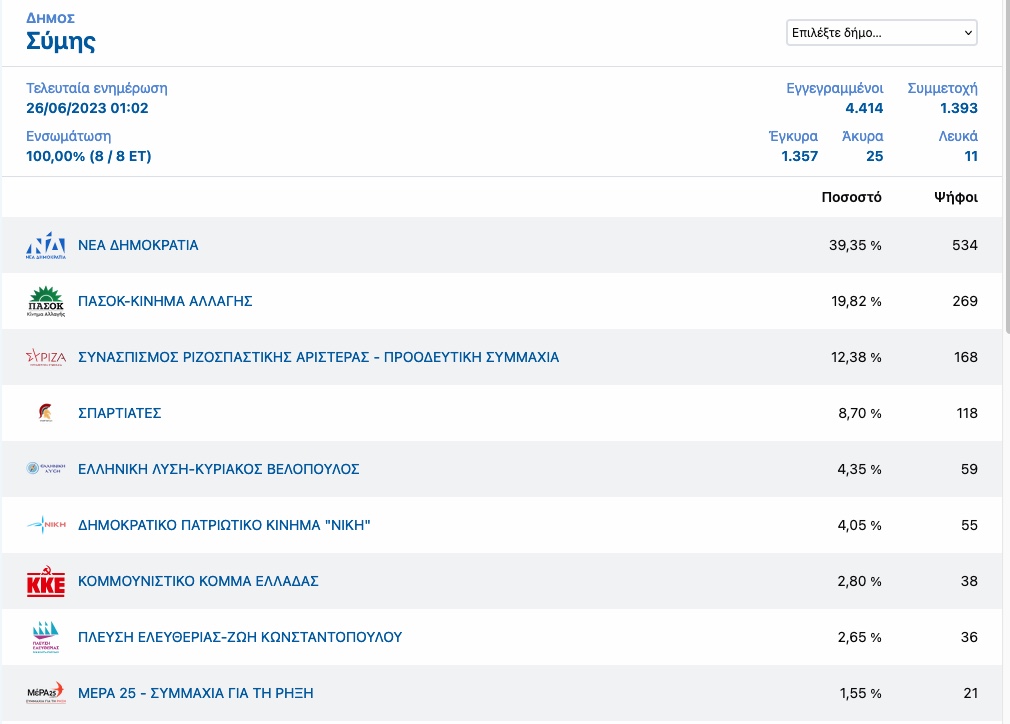This screenshot has height=724, width=1010.
Task: Click the 12,38 % percentage
Action: [855, 357]
